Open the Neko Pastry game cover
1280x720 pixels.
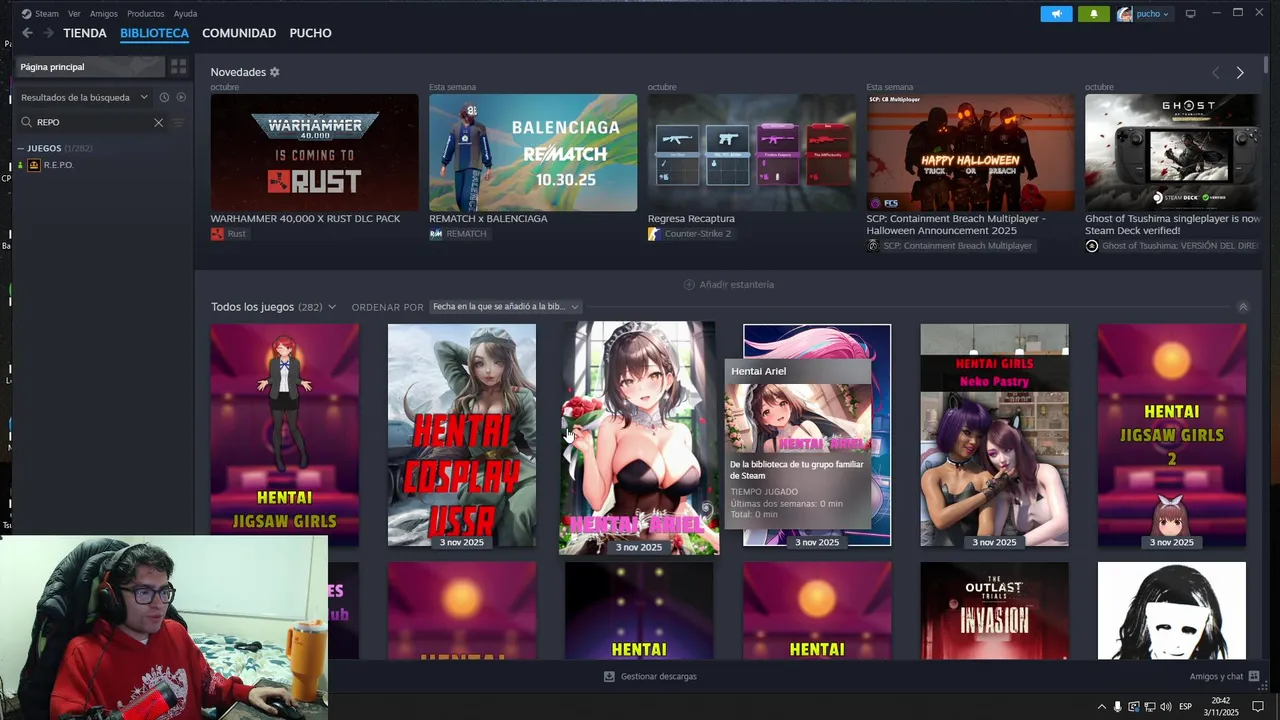coord(994,435)
